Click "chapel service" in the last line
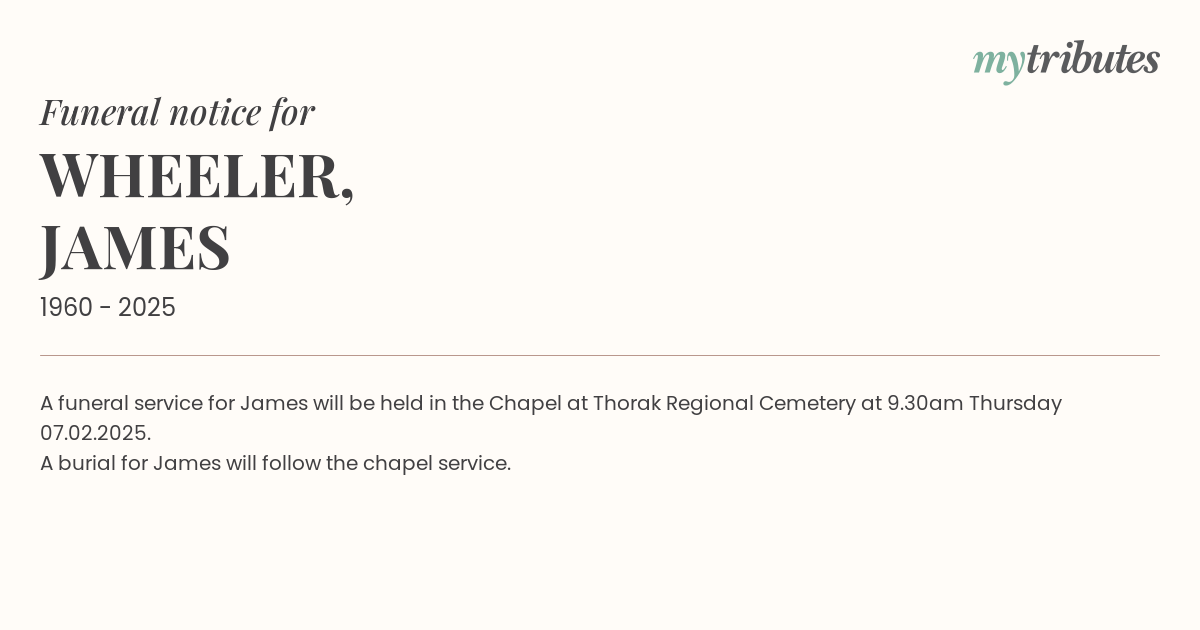 (436, 463)
